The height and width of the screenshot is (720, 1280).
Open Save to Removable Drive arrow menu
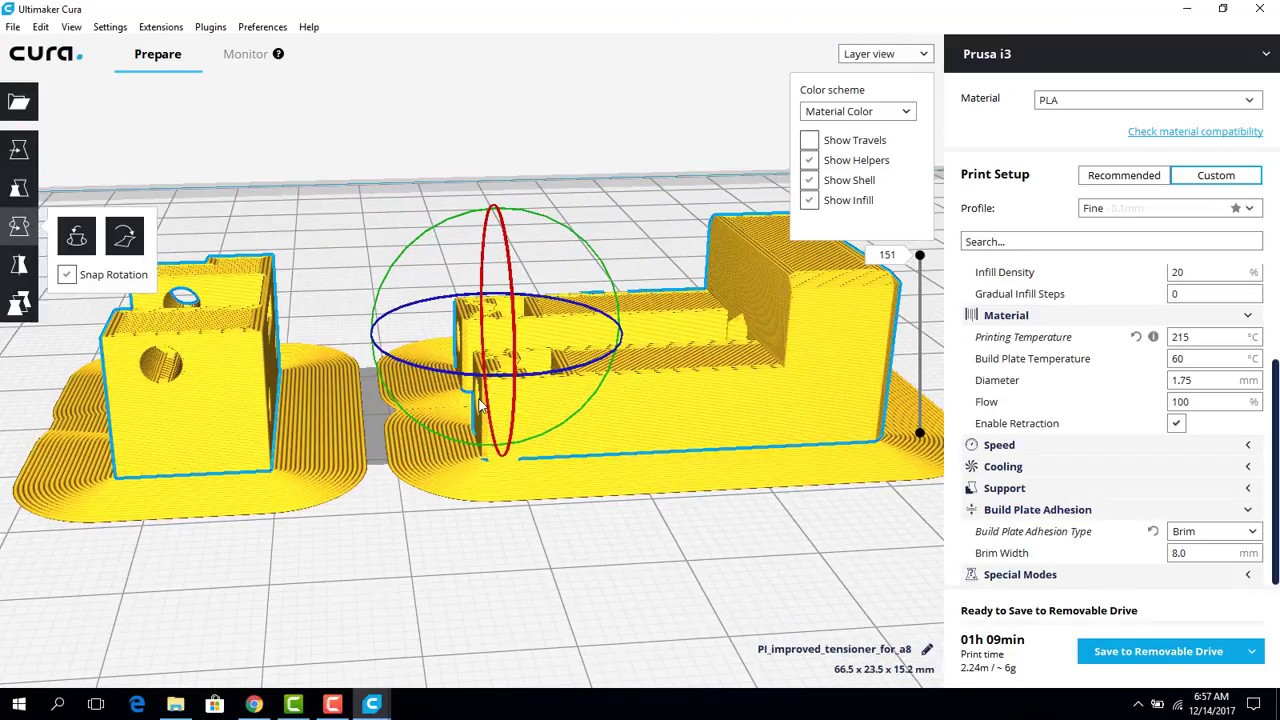(1252, 651)
